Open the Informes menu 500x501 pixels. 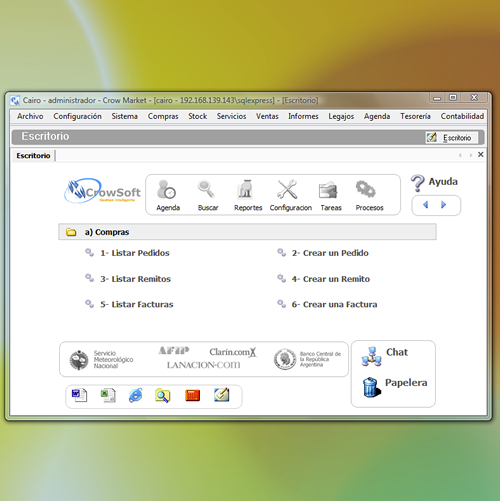[x=303, y=116]
